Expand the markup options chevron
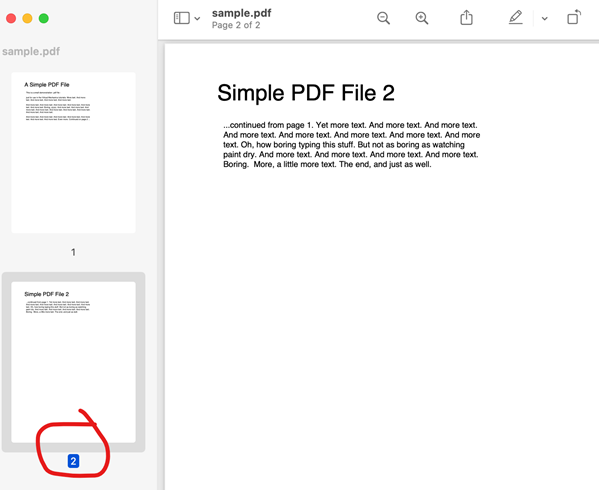 tap(545, 18)
